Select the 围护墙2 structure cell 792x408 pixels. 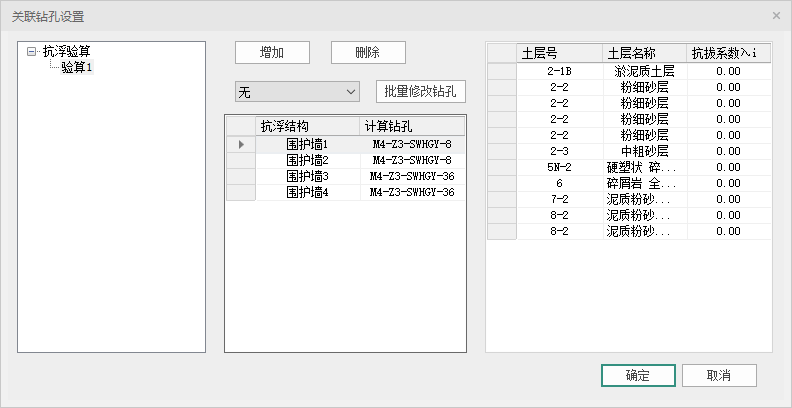coord(307,161)
